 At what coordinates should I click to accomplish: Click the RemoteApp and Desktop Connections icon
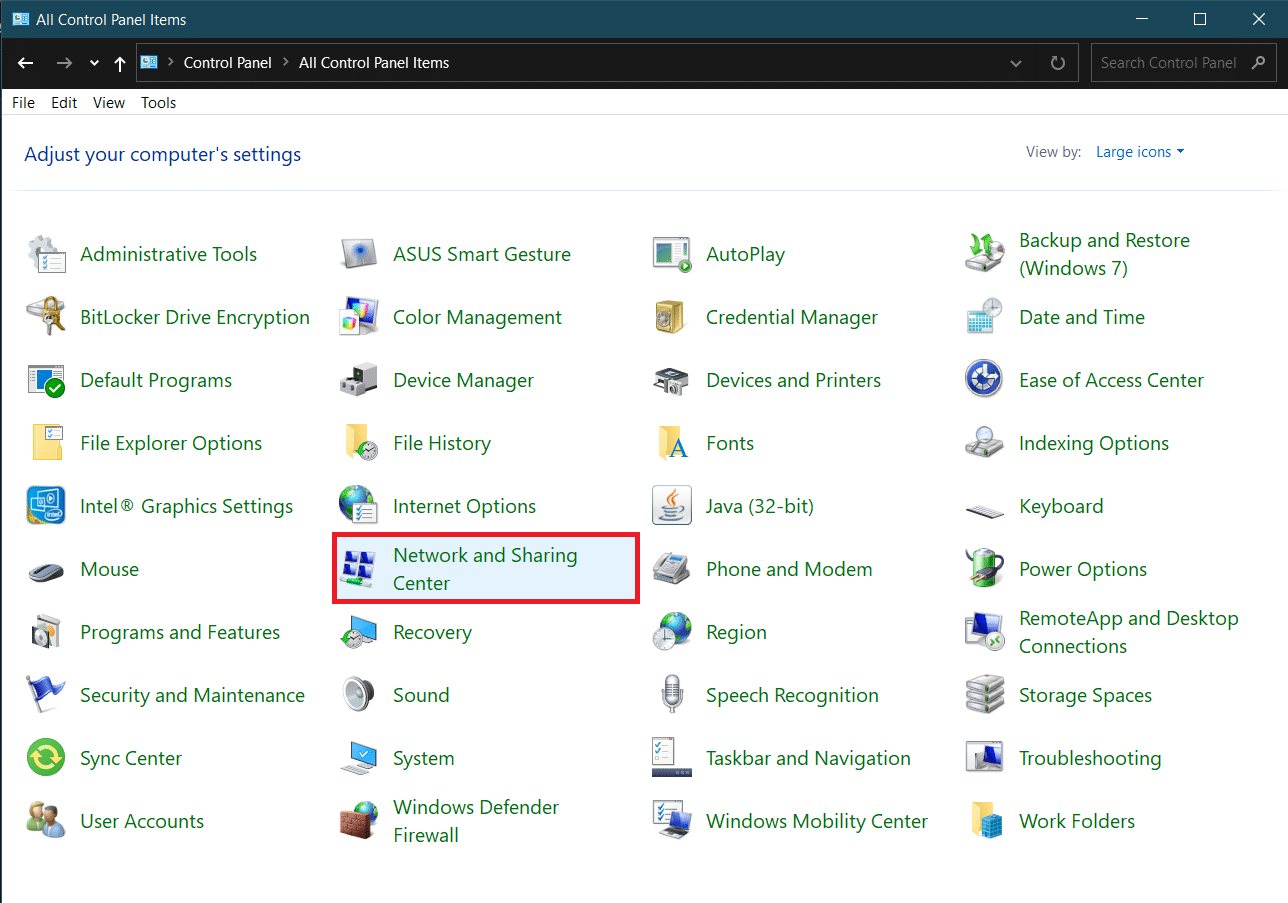click(985, 632)
